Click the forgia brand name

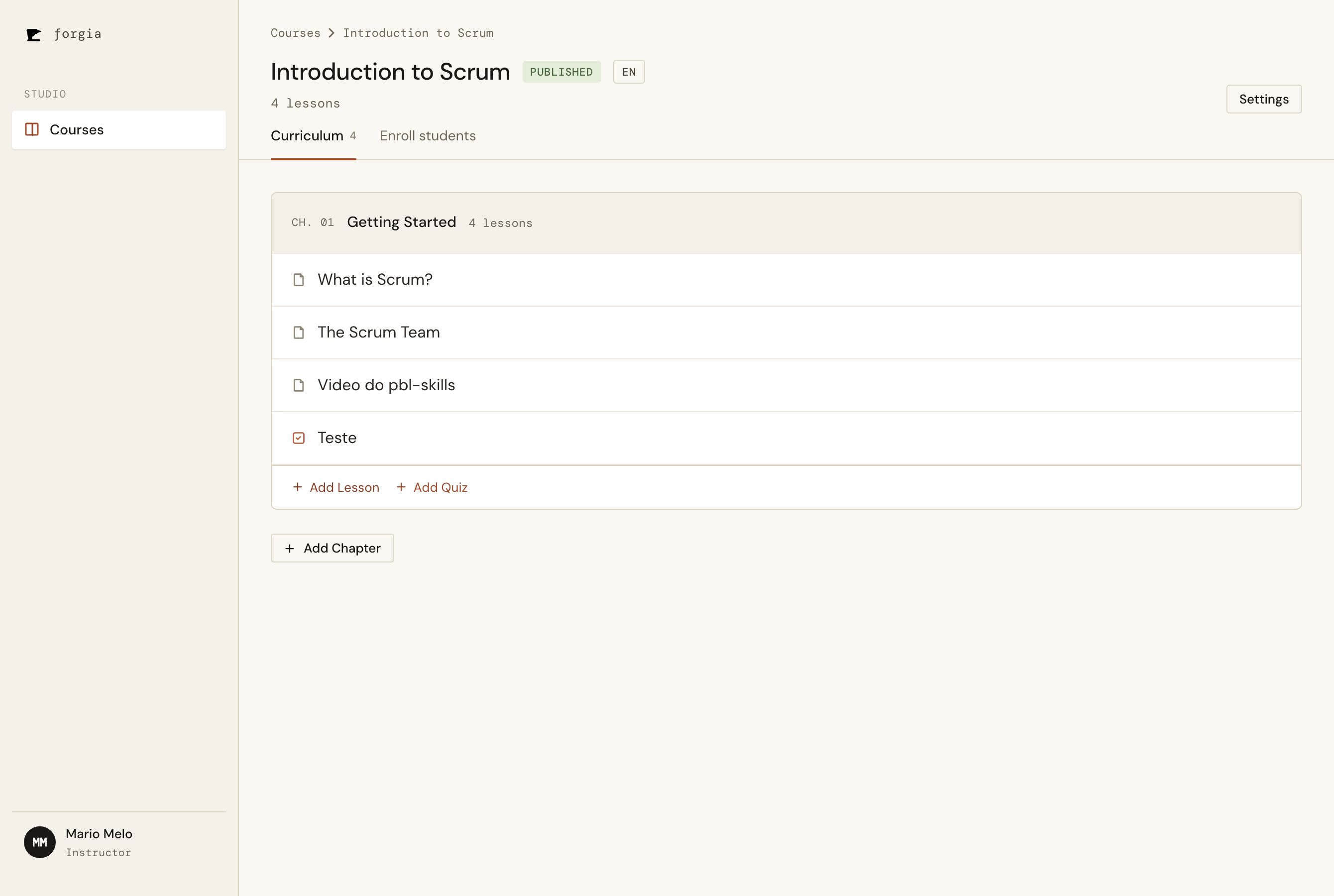point(78,34)
